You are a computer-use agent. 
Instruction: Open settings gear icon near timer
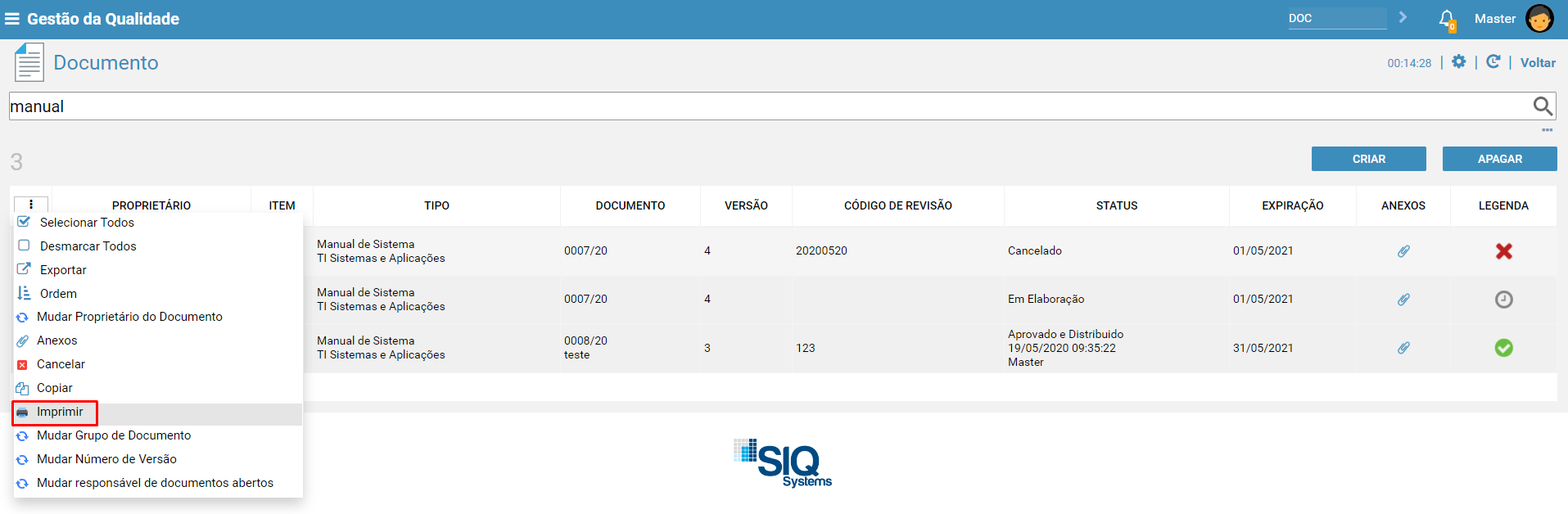1458,61
